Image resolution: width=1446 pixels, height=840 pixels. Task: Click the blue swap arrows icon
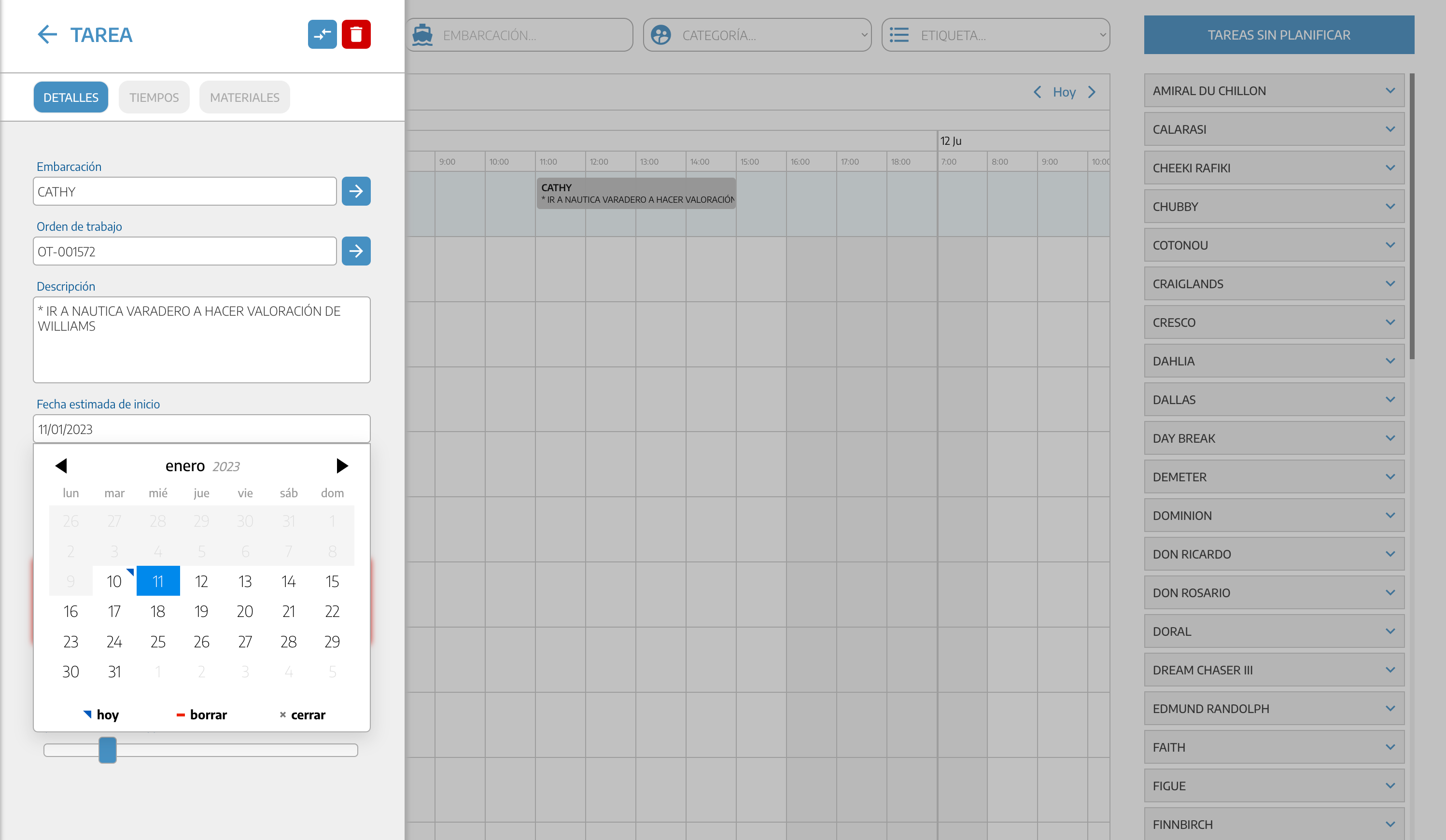coord(322,34)
